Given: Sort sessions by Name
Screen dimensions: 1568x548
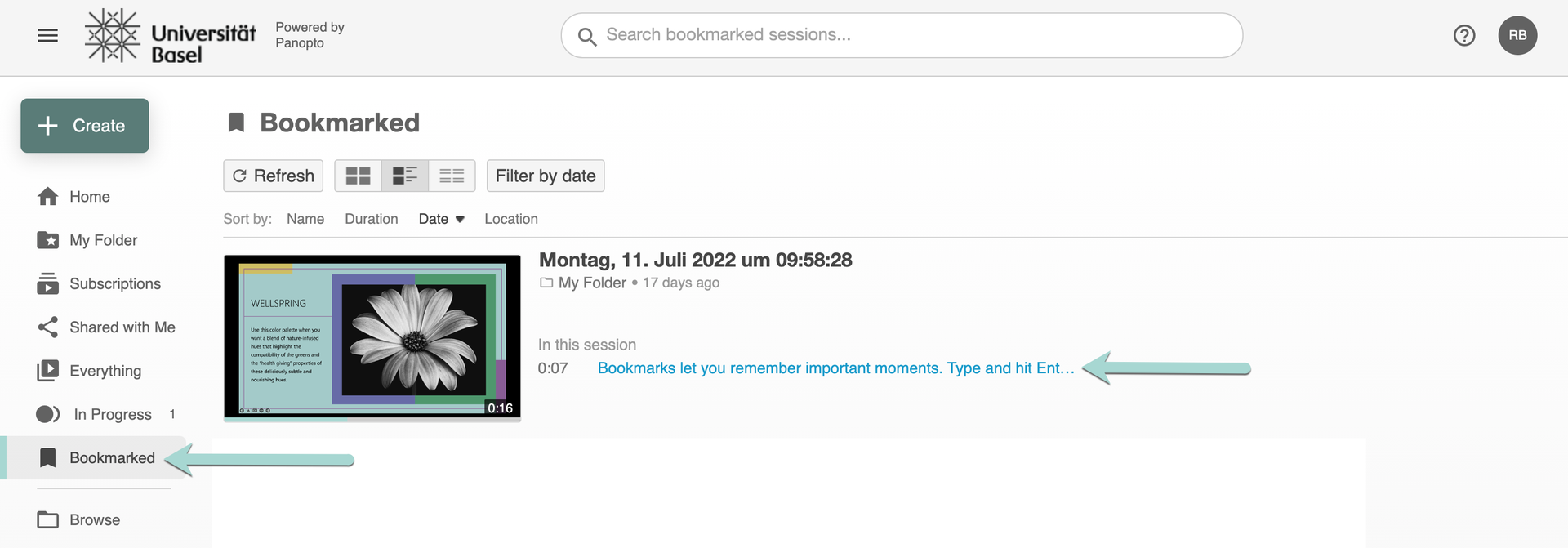Looking at the screenshot, I should (305, 219).
